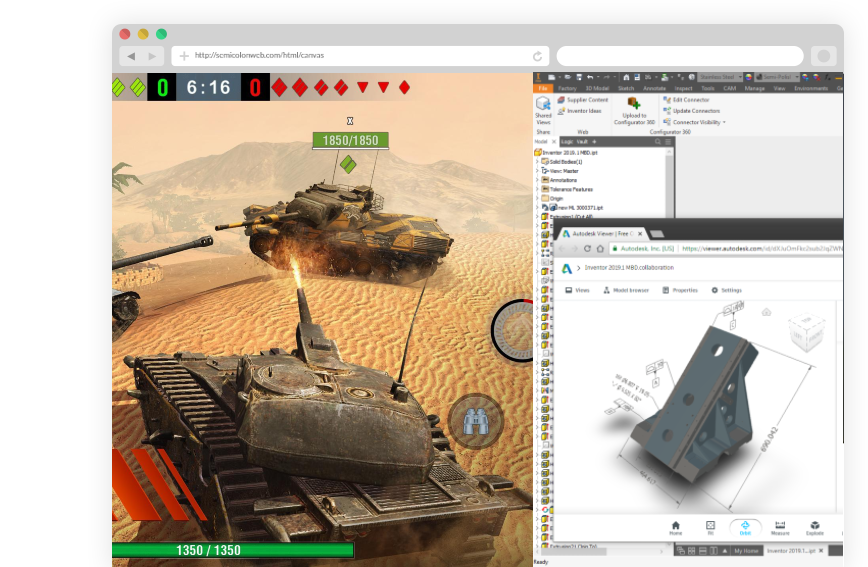Click Upload to Configurator 360
This screenshot has height=567, width=868.
click(x=634, y=110)
